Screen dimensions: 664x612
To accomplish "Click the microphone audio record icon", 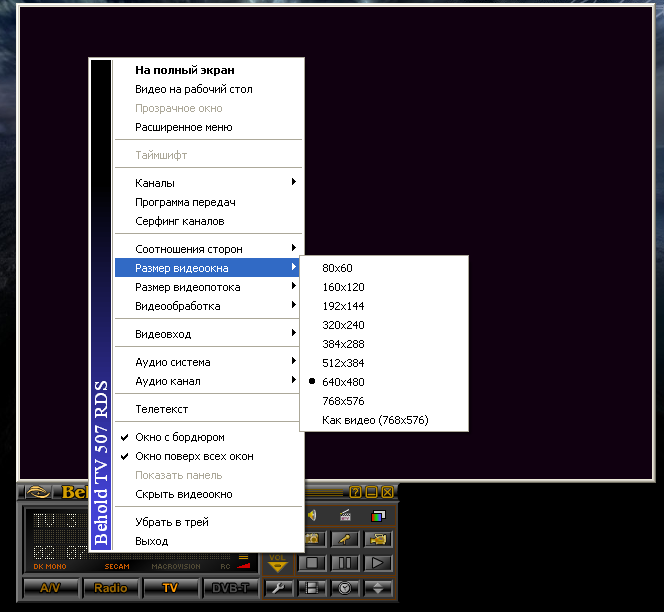I will 345,539.
